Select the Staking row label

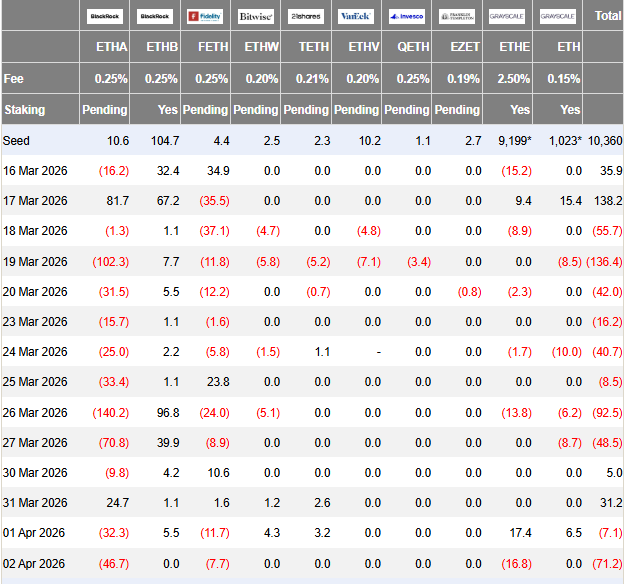[24, 110]
